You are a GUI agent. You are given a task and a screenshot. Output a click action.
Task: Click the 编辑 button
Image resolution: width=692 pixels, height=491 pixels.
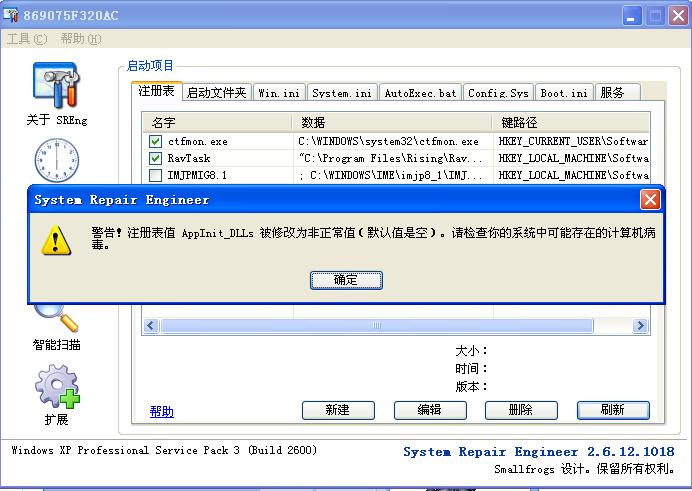click(x=430, y=410)
